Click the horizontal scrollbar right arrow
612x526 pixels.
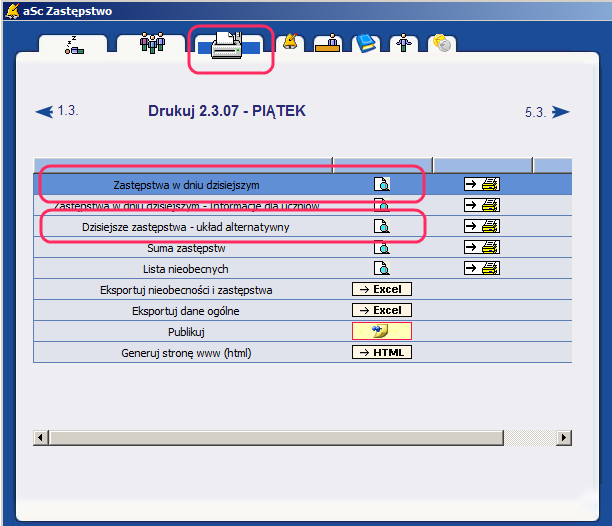point(563,438)
